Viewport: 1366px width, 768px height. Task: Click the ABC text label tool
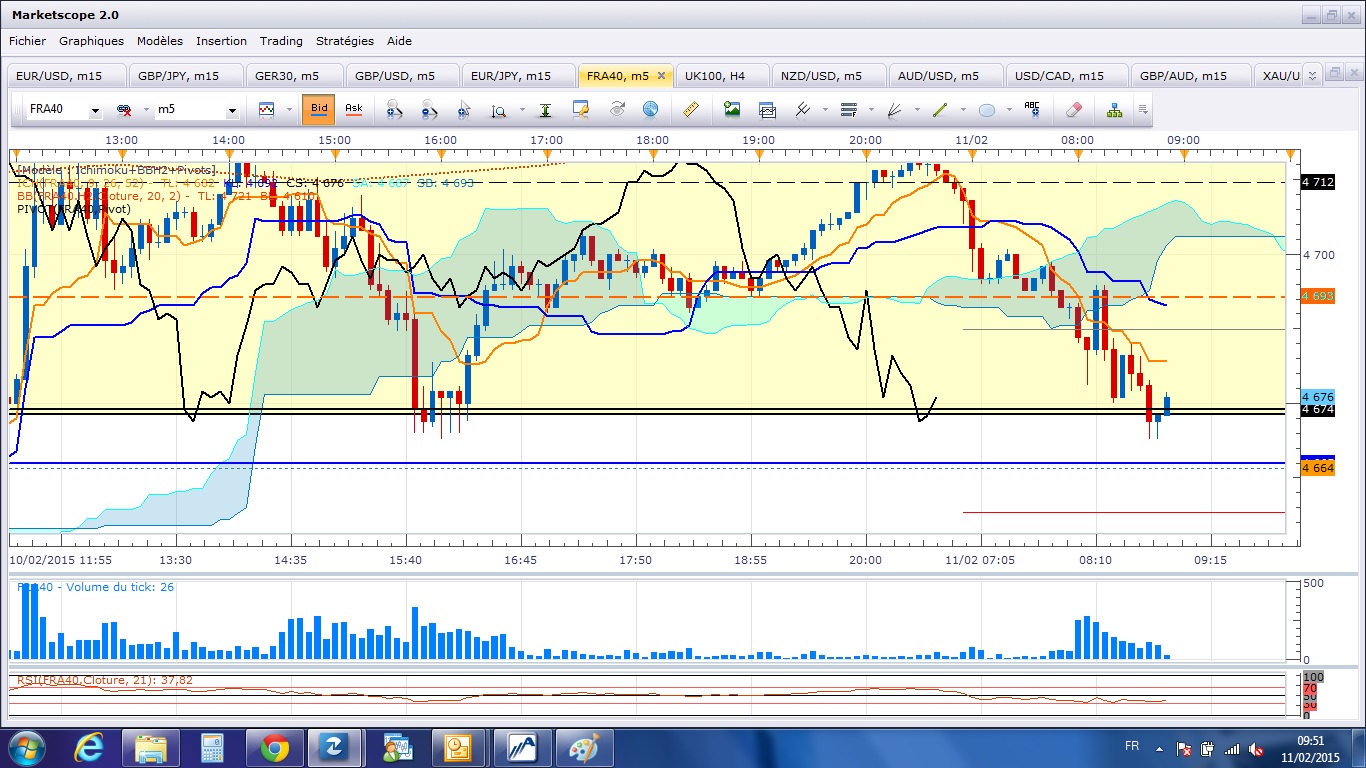[1031, 109]
